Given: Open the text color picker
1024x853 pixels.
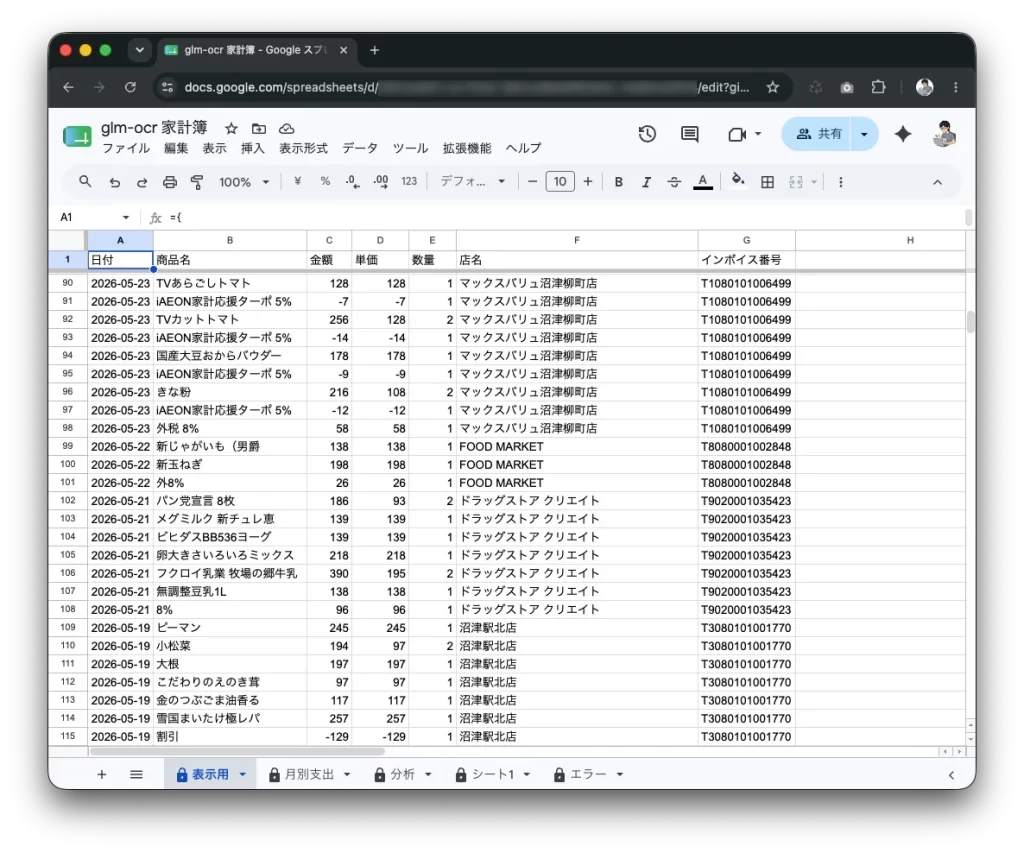Looking at the screenshot, I should pos(703,182).
